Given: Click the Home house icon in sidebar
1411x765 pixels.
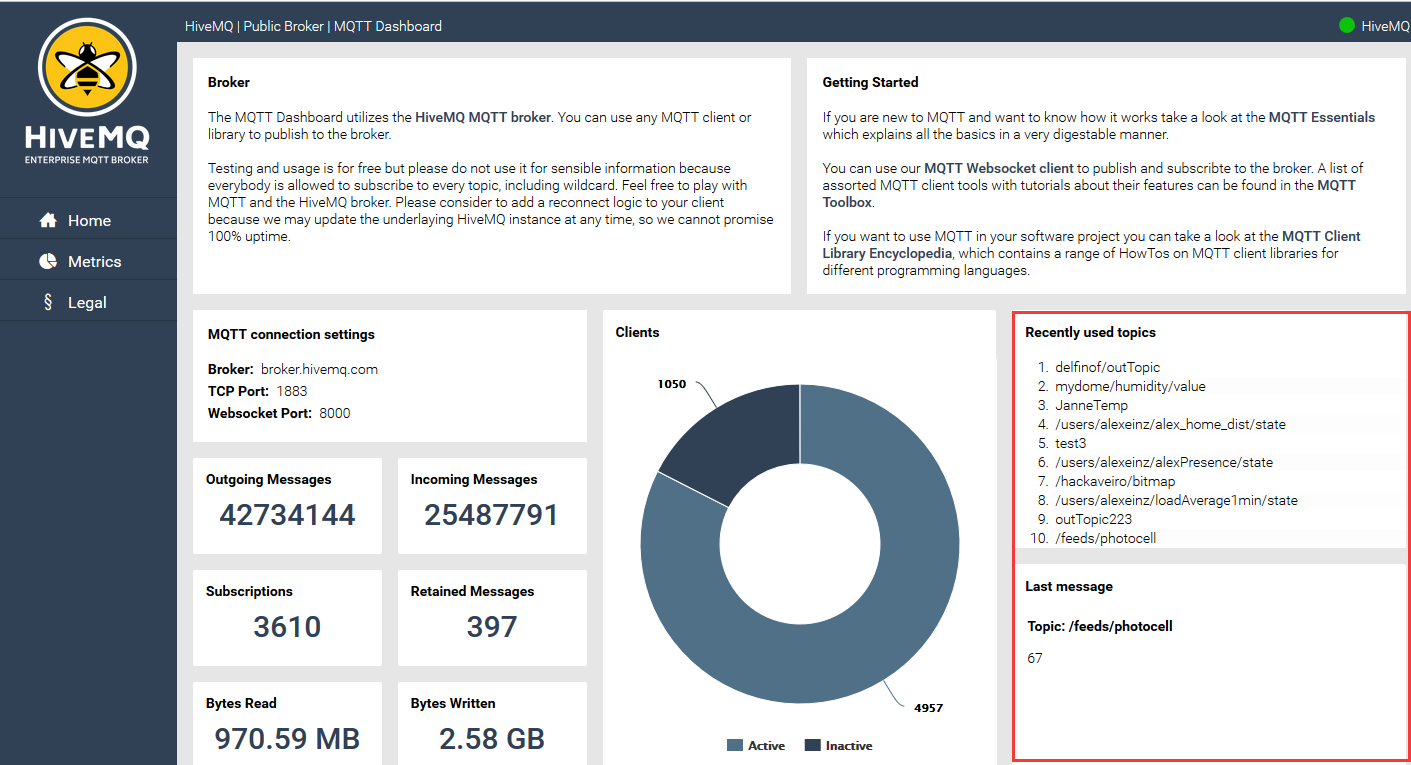Looking at the screenshot, I should [47, 220].
